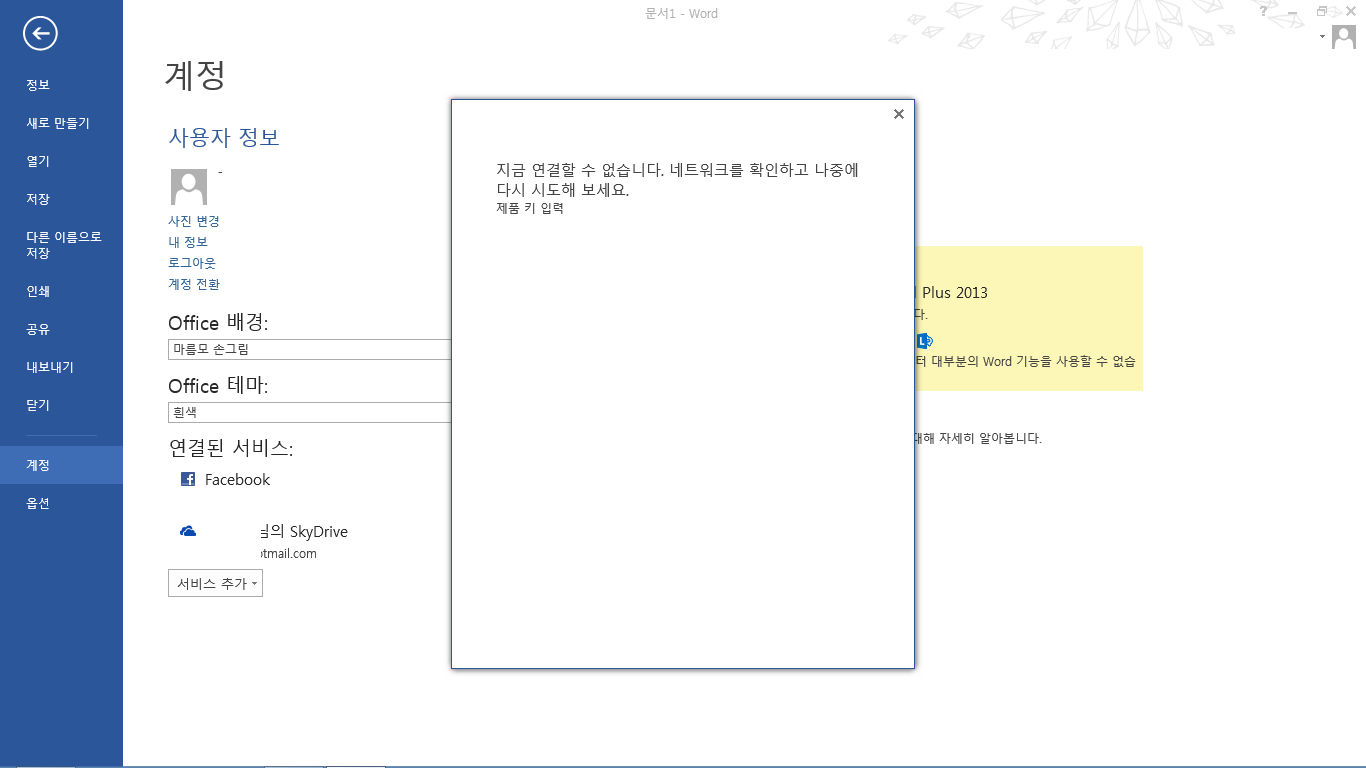This screenshot has height=768, width=1366.
Task: Click the 제품 키 입력 link in dialog
Action: tap(530, 208)
